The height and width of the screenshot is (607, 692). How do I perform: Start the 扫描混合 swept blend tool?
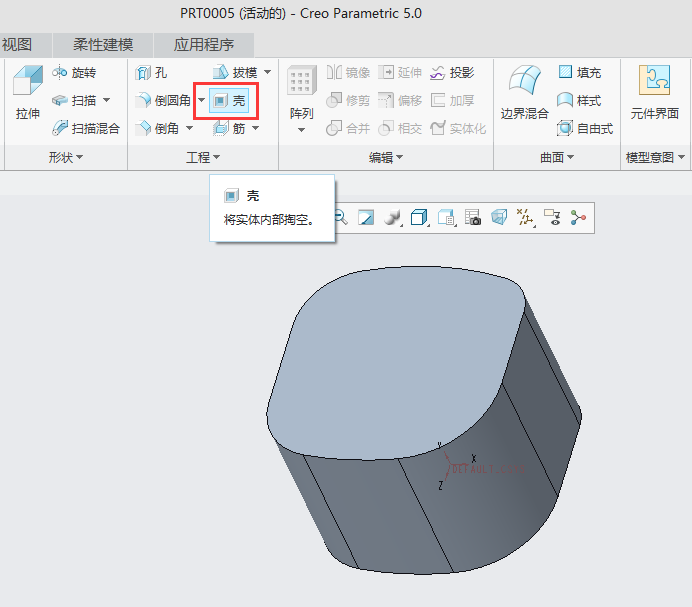86,128
